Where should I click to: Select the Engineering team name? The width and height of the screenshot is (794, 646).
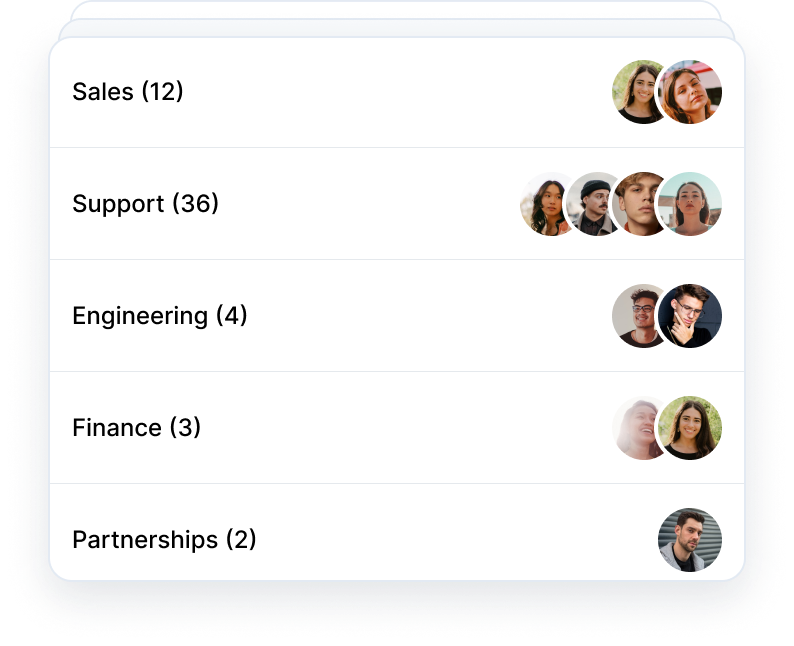pyautogui.click(x=140, y=316)
